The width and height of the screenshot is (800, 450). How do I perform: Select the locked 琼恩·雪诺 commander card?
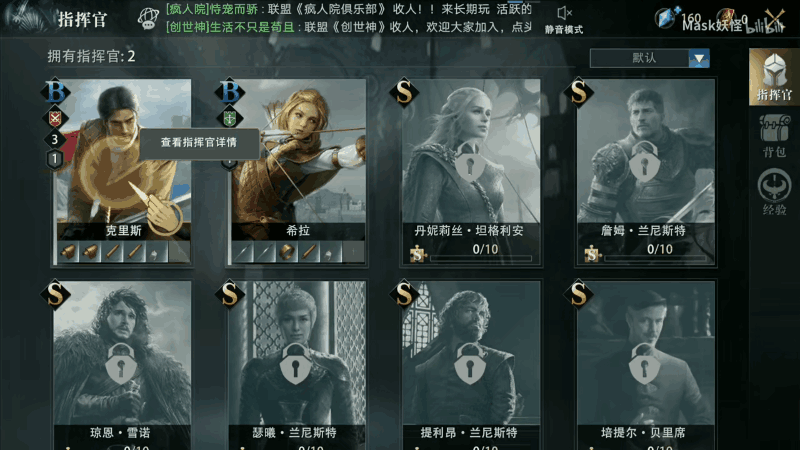[122, 364]
